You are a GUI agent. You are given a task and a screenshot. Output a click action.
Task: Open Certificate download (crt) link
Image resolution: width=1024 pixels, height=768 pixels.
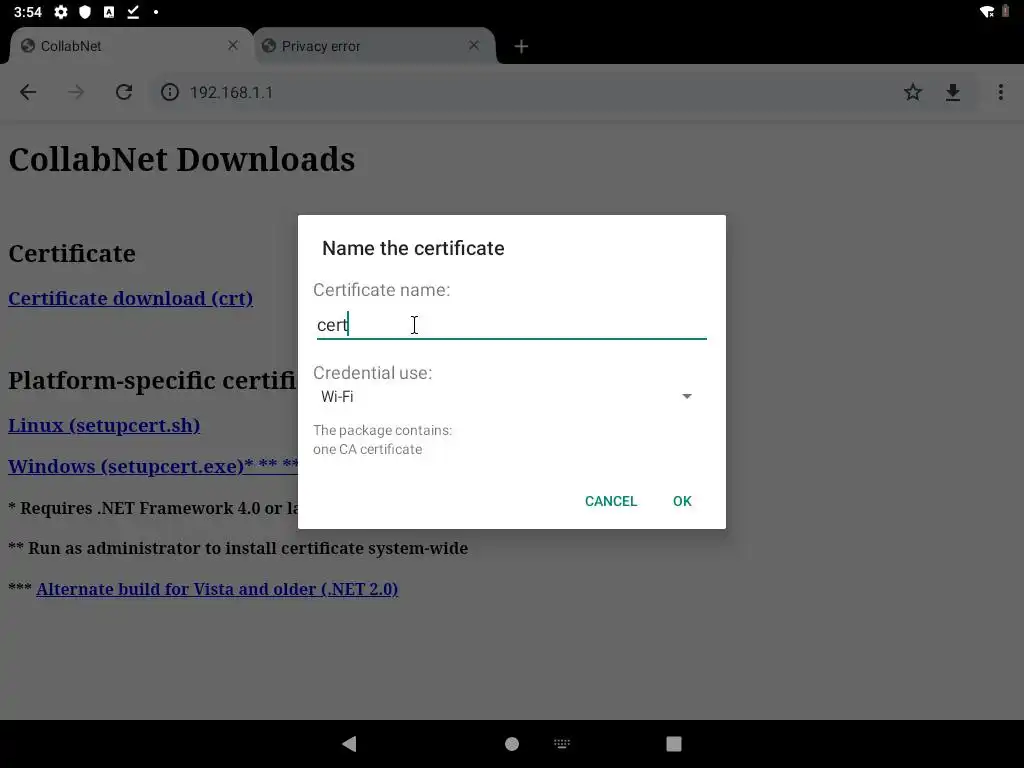[x=131, y=298]
